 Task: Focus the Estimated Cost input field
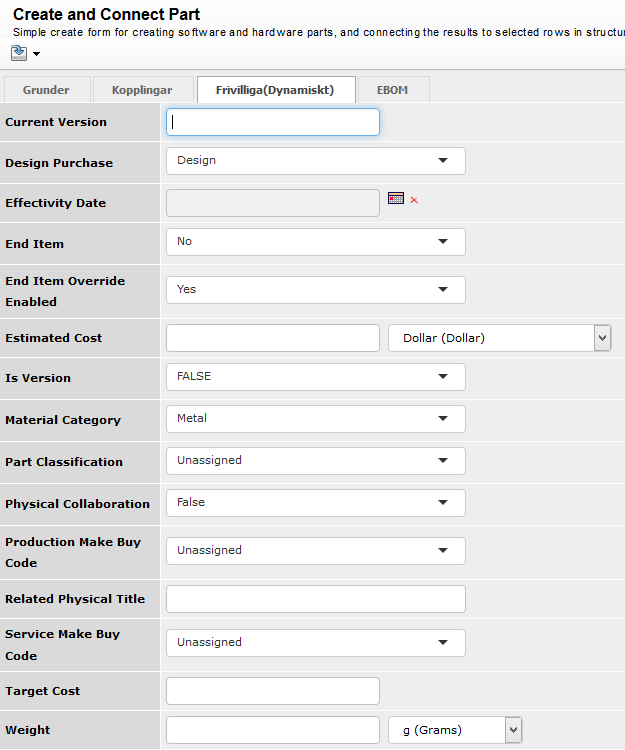pyautogui.click(x=273, y=338)
